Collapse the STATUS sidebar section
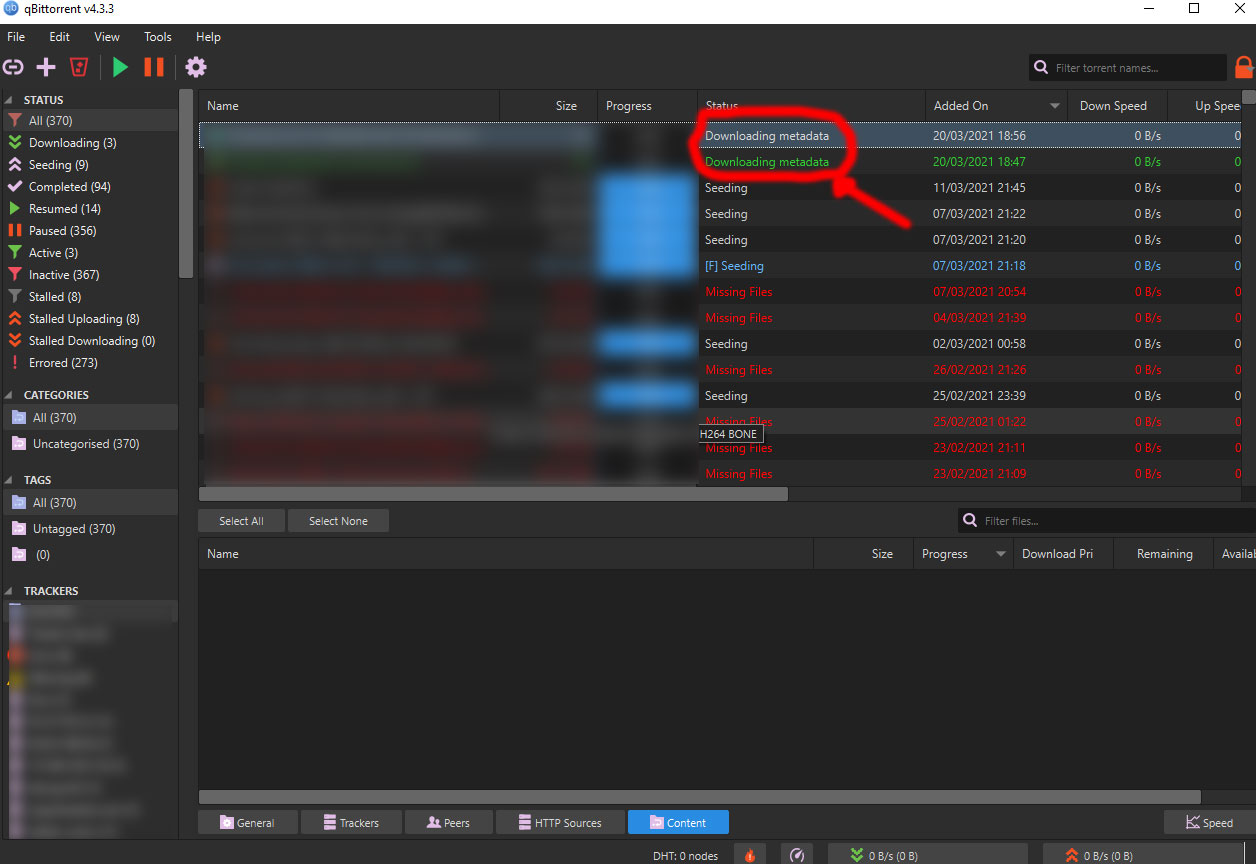 9,100
